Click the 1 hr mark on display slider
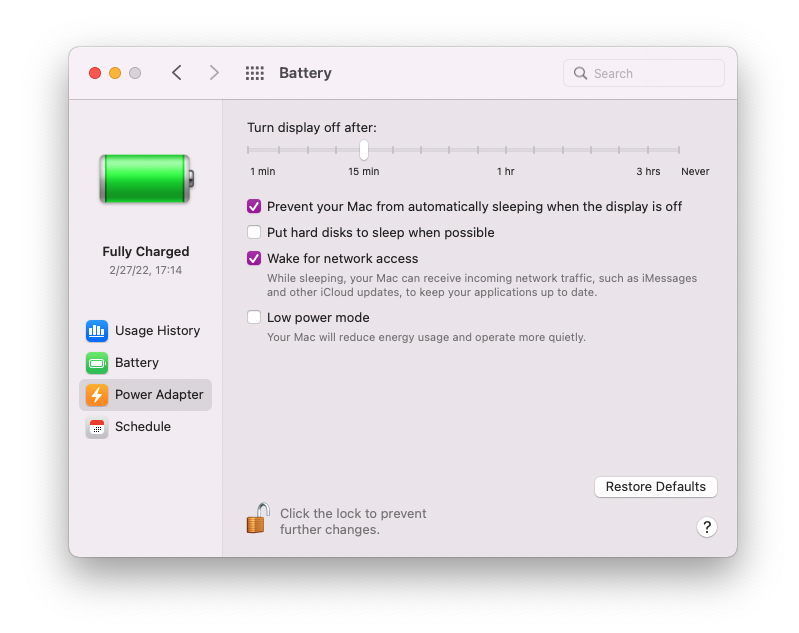 [x=506, y=151]
